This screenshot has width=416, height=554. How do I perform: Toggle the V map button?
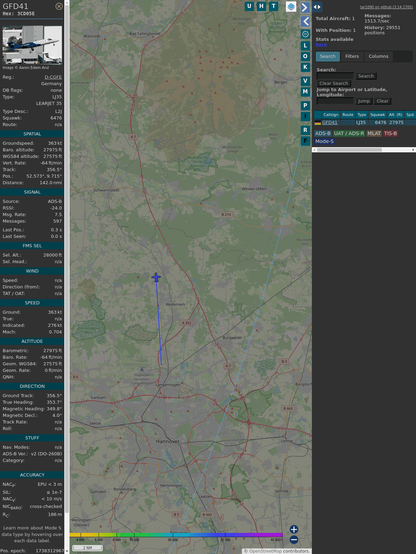[305, 81]
